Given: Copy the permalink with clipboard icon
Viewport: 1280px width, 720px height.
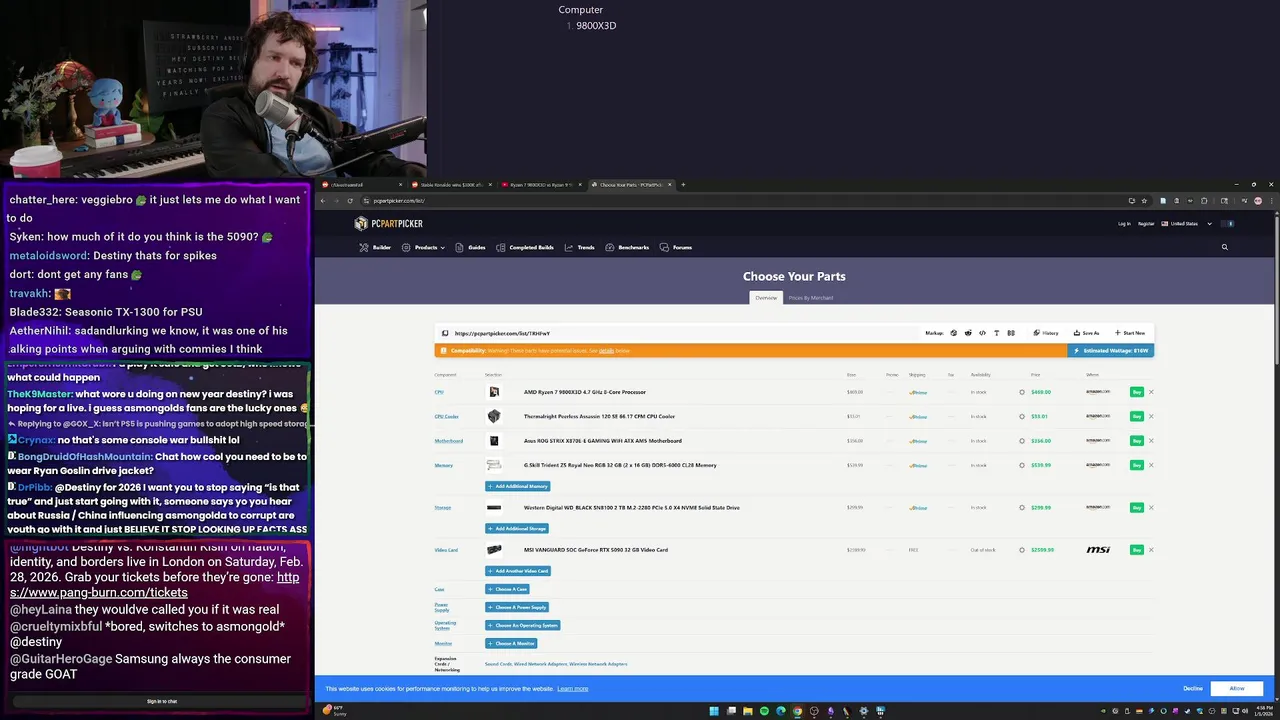Looking at the screenshot, I should 445,333.
